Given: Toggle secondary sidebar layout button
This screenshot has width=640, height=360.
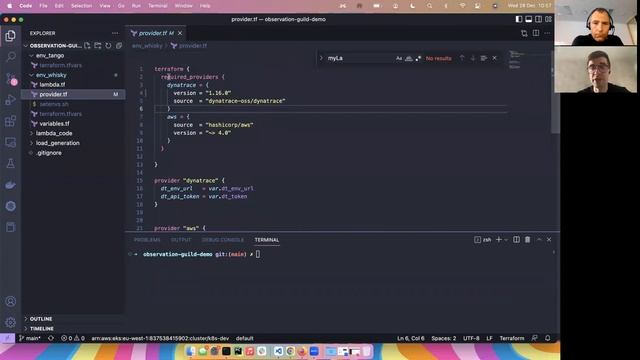Looking at the screenshot, I should click(539, 19).
